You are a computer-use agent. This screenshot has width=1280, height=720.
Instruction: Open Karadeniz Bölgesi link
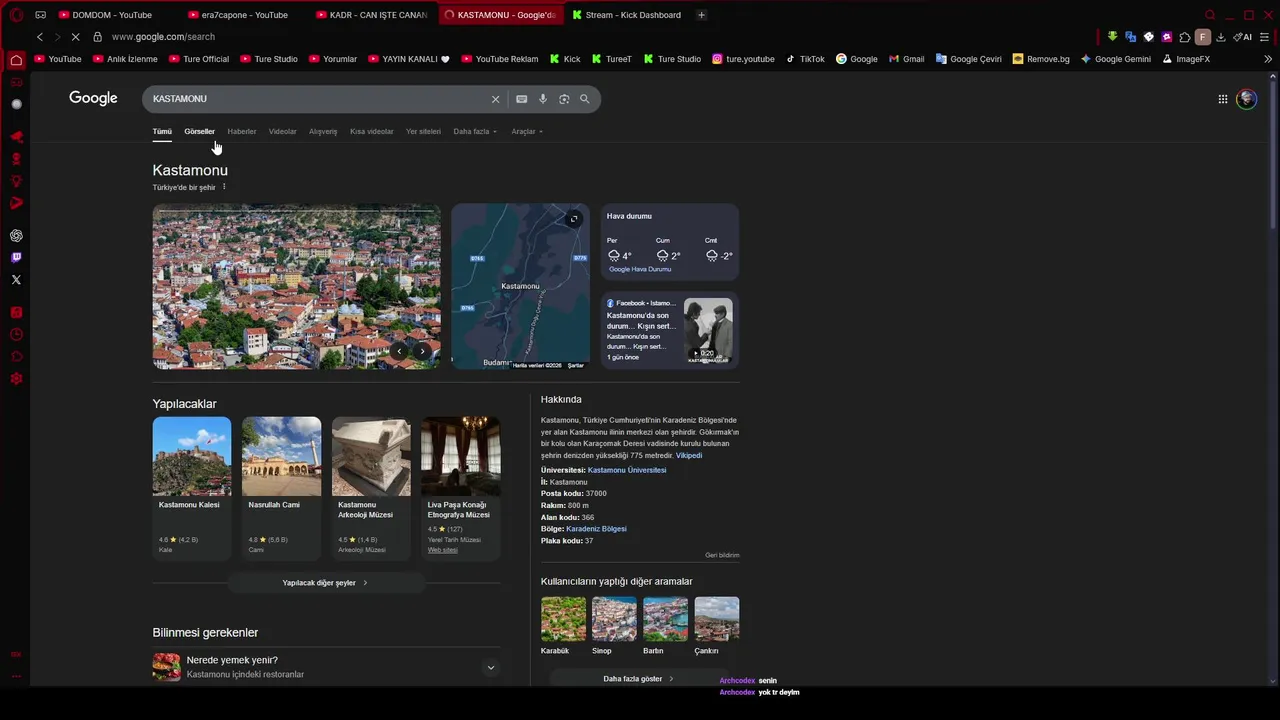pyautogui.click(x=596, y=529)
